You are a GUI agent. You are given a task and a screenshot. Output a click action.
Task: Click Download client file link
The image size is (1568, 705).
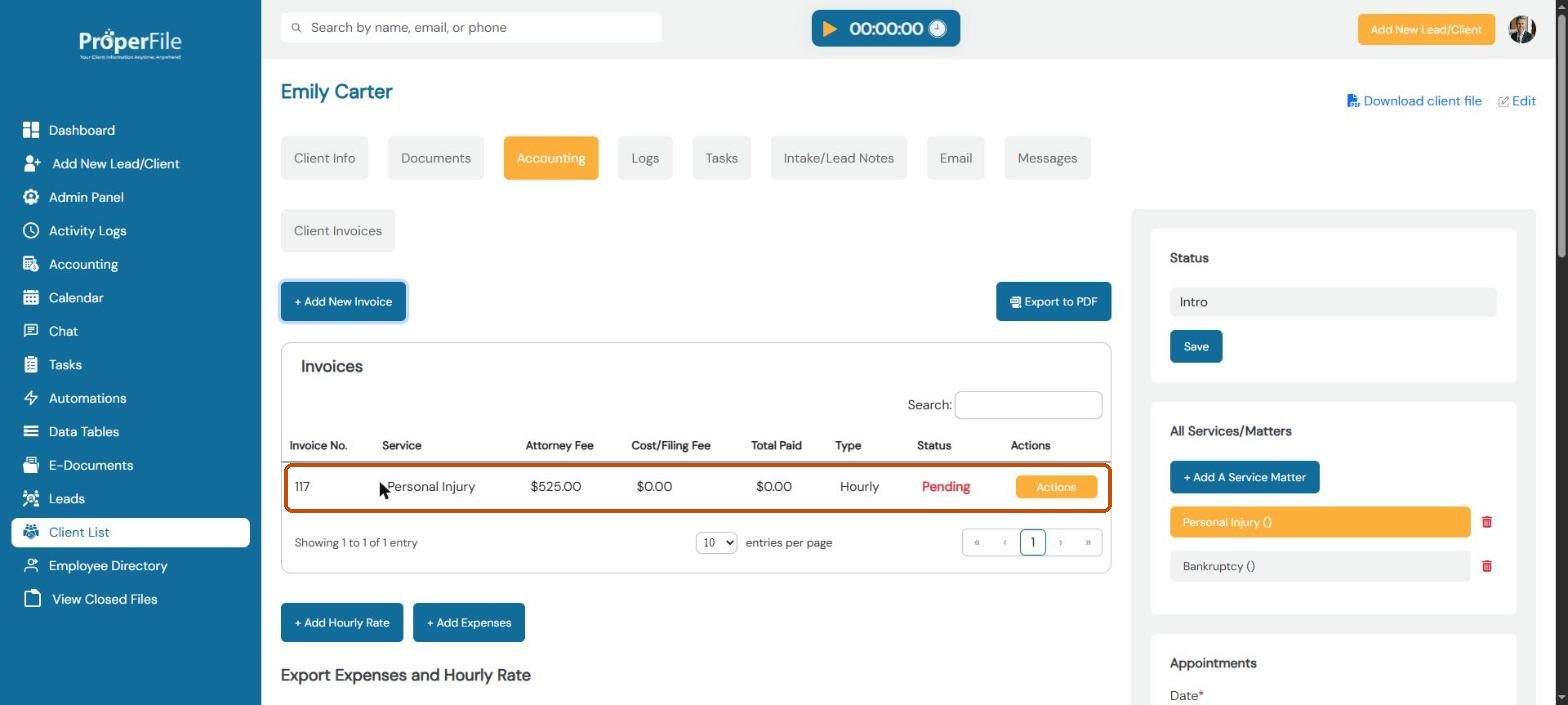pyautogui.click(x=1414, y=101)
